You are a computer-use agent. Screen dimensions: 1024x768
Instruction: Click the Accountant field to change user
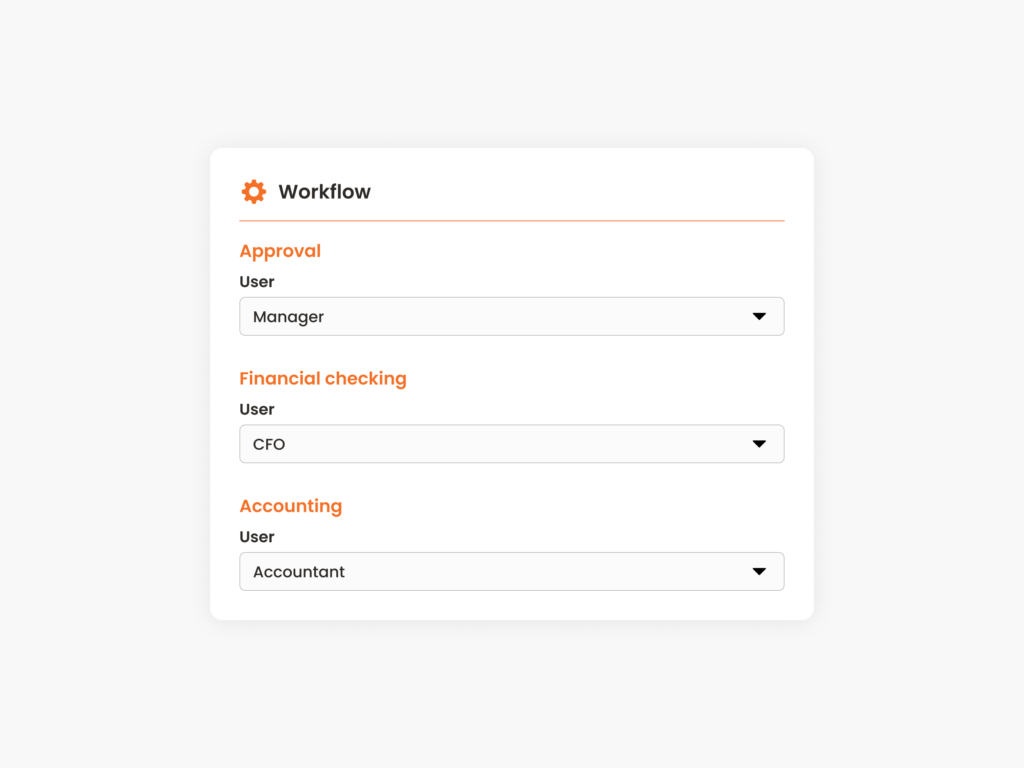pyautogui.click(x=450, y=571)
